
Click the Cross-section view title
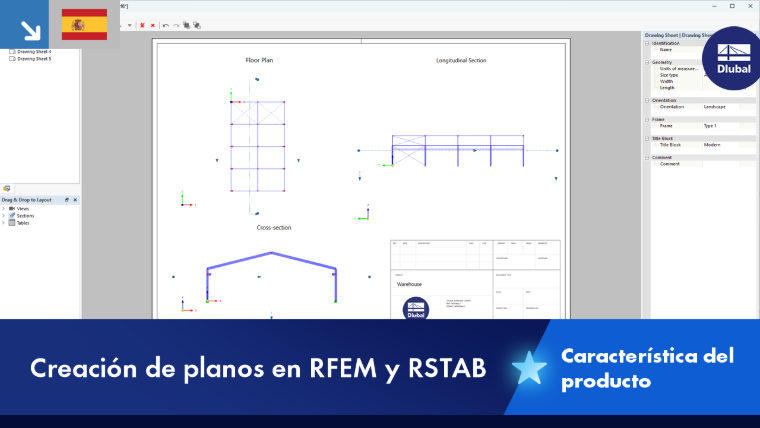pyautogui.click(x=274, y=227)
